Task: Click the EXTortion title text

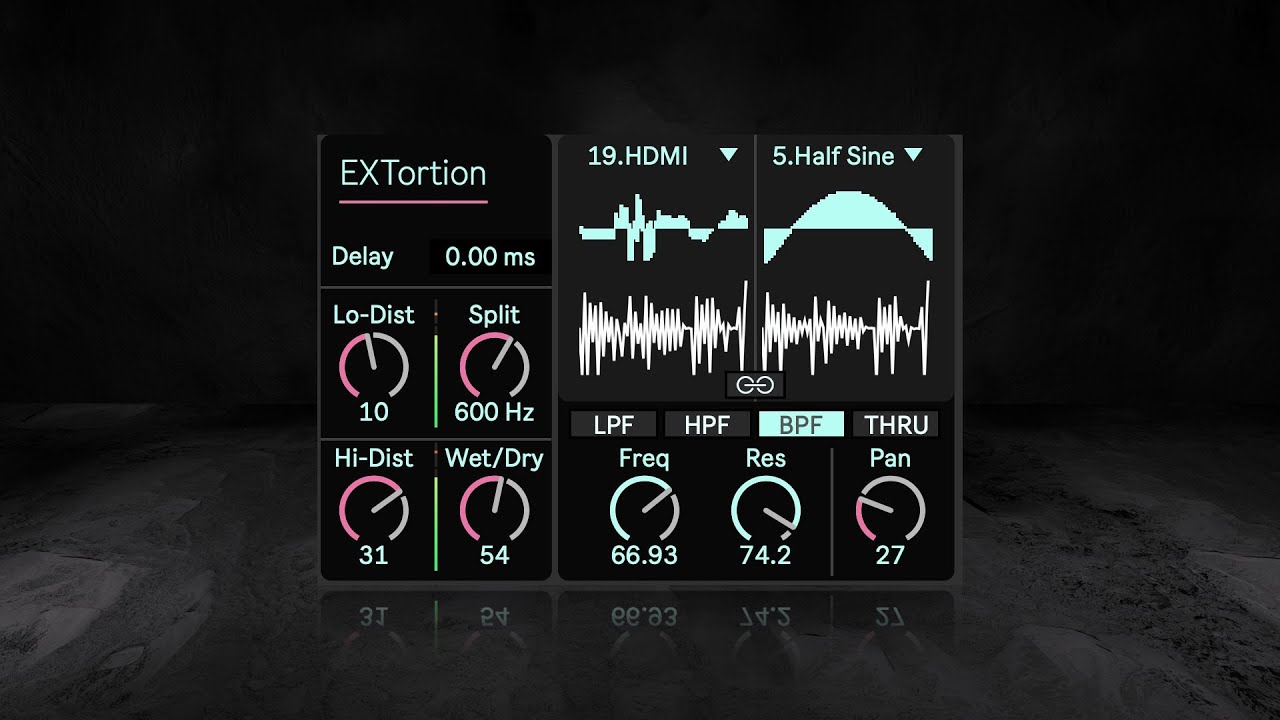Action: pyautogui.click(x=413, y=173)
